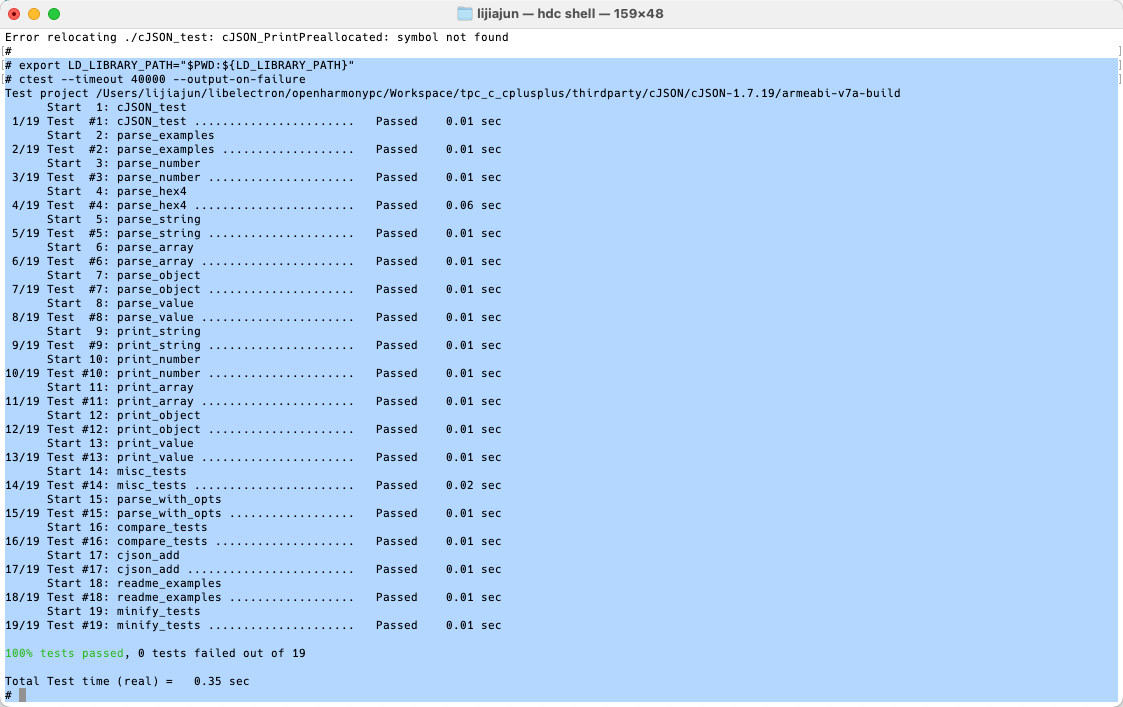Click the terminal cursor at the final prompt

(22, 696)
